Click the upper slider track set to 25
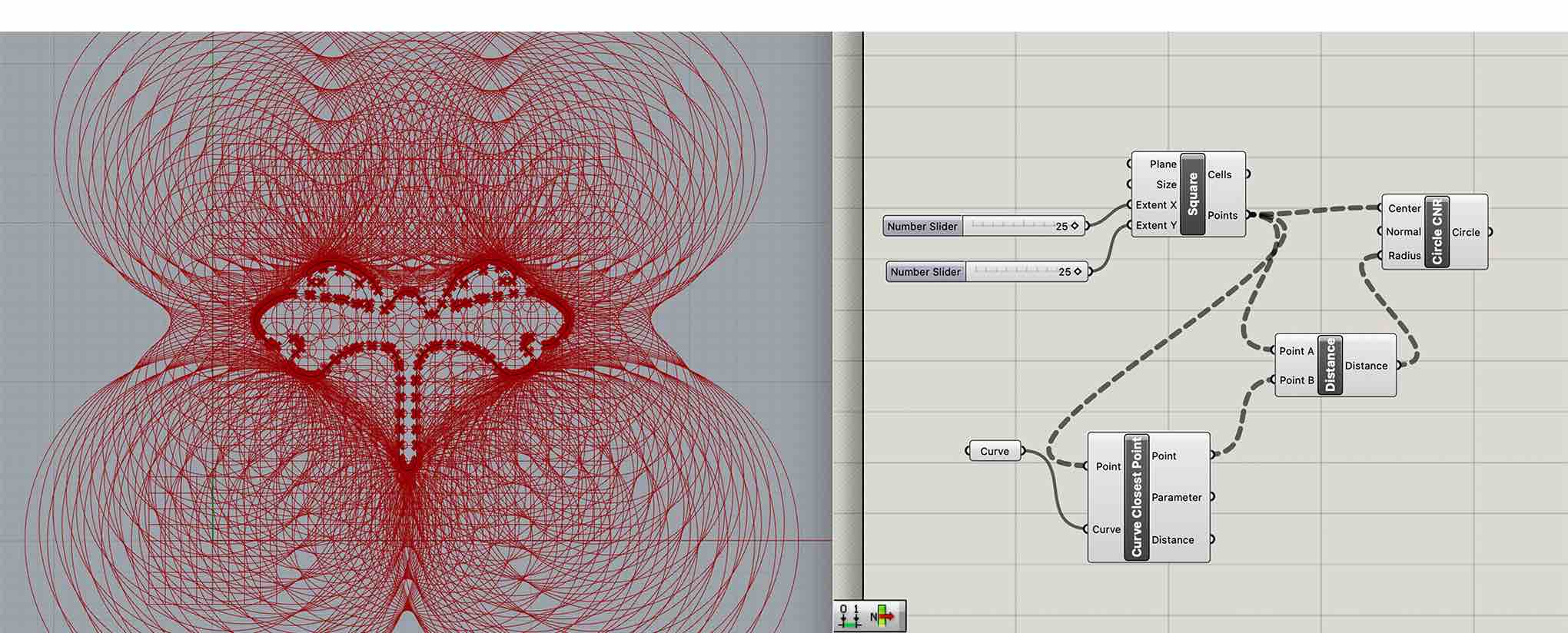 tap(1023, 226)
